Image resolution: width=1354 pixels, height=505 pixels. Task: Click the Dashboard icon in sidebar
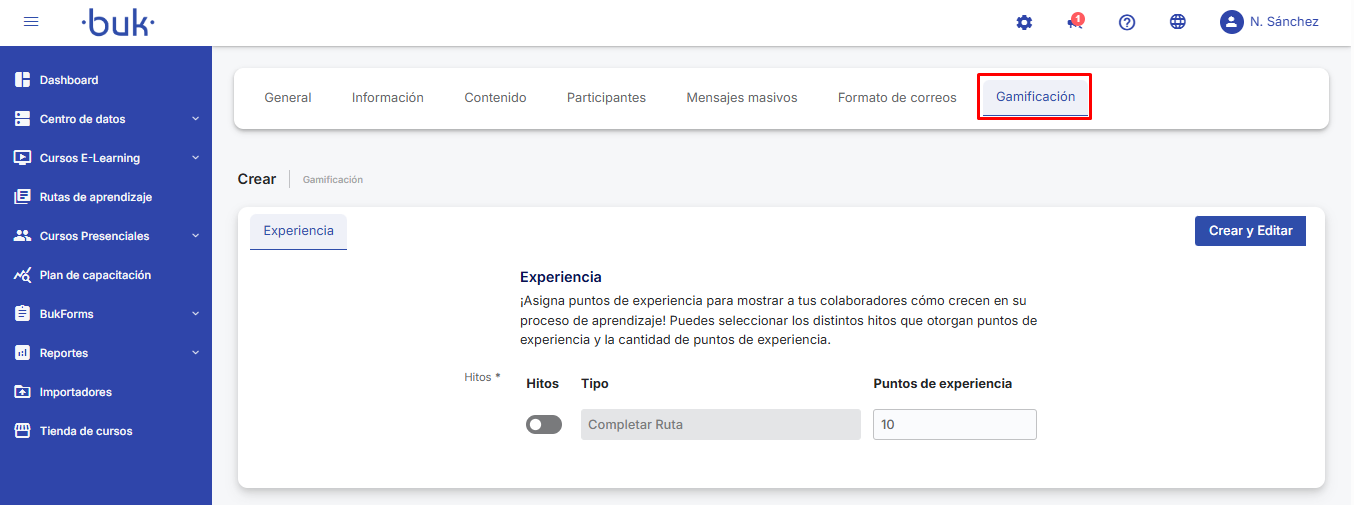22,80
